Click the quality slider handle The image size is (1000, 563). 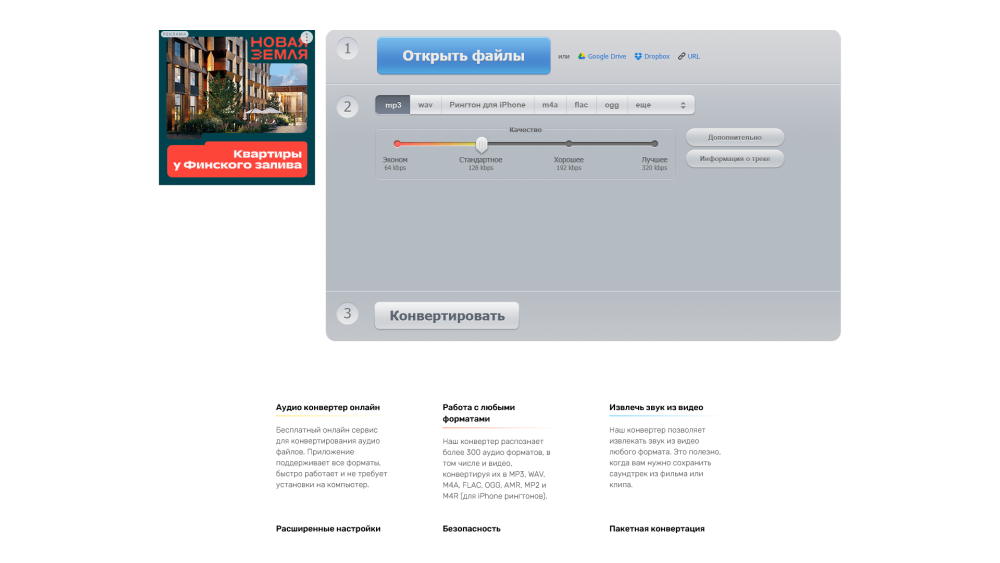(482, 144)
